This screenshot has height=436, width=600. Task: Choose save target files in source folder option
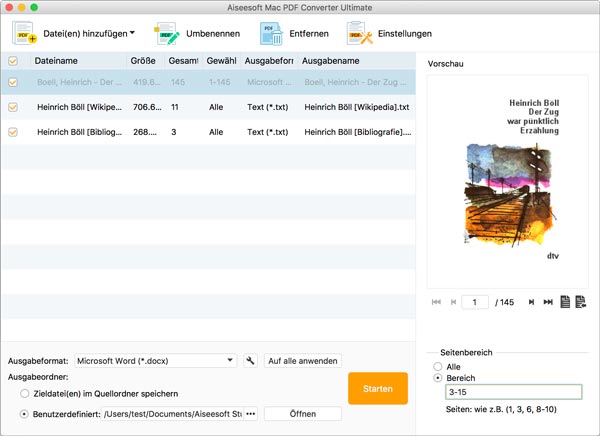pos(25,394)
